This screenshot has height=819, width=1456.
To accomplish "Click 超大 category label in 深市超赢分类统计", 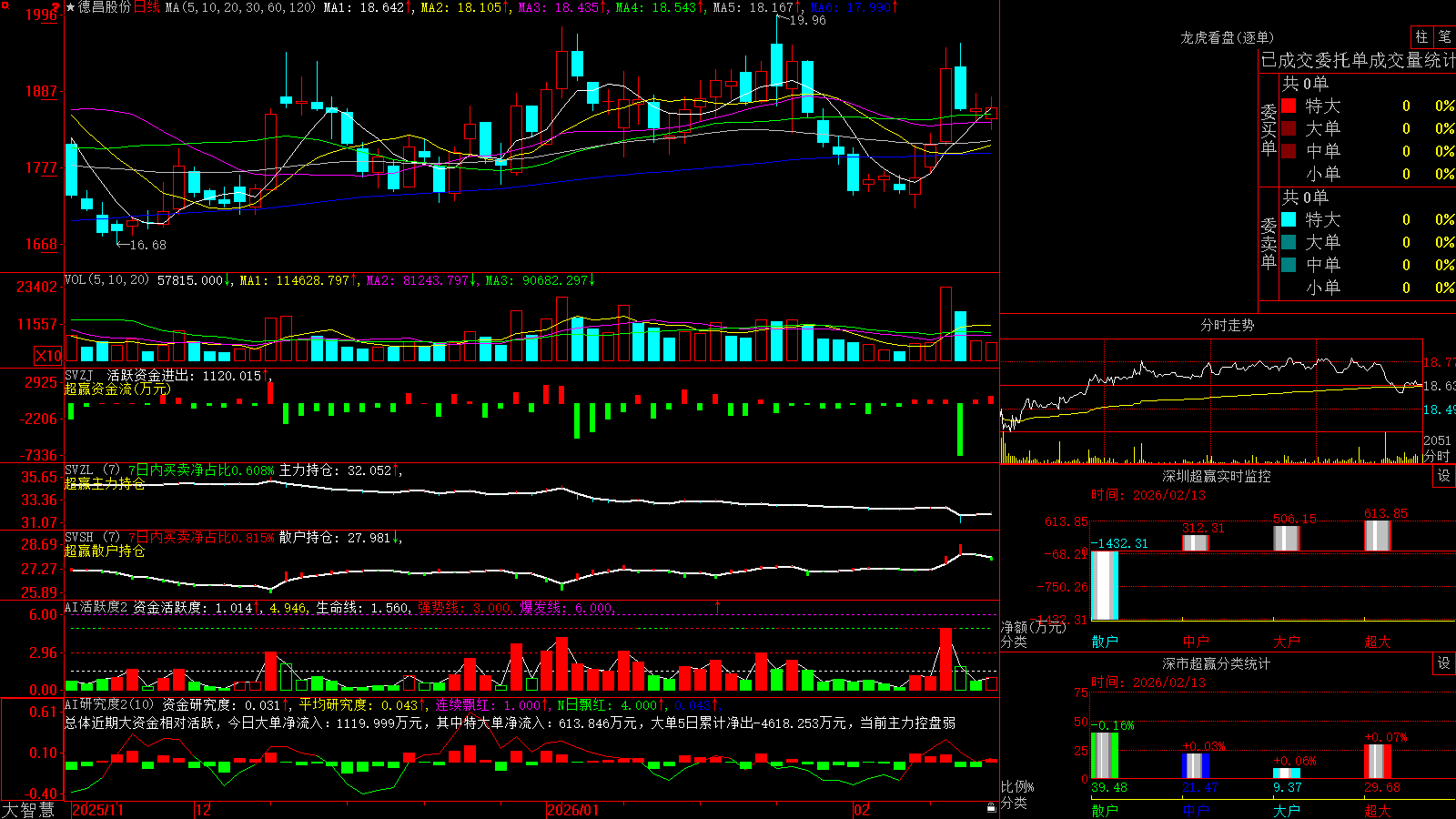I will click(1378, 811).
